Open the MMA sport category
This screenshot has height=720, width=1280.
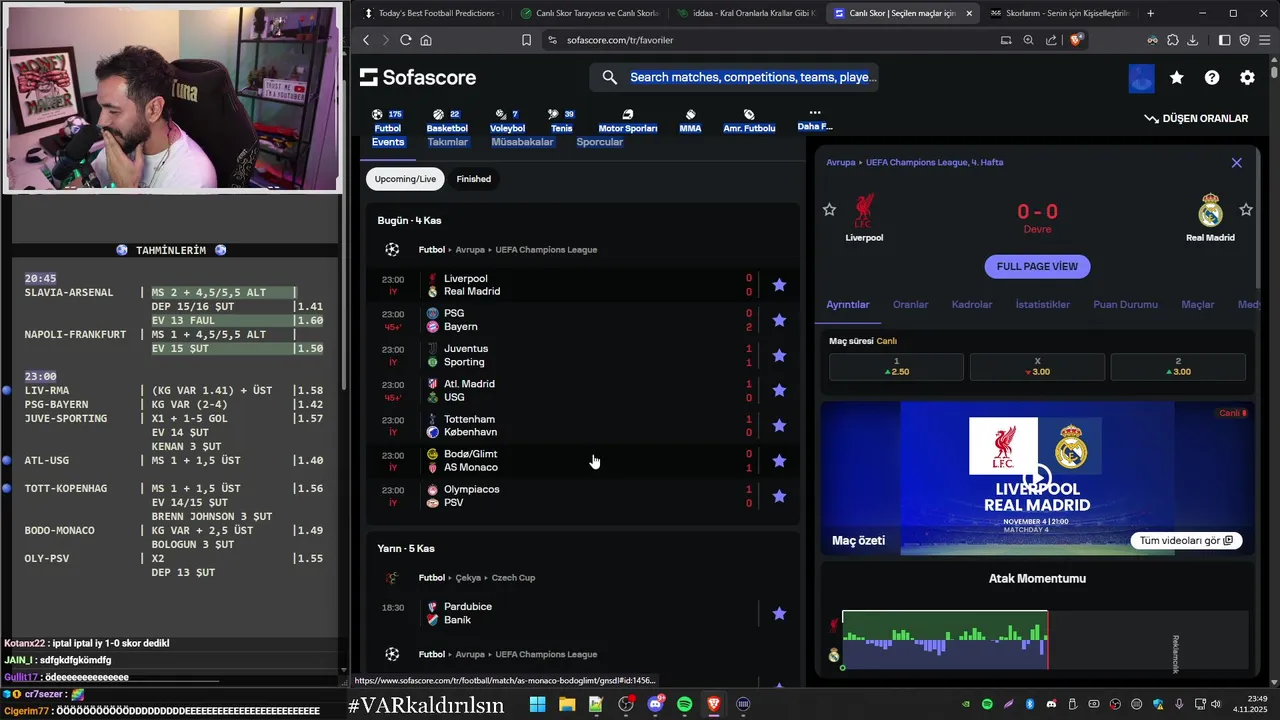click(690, 121)
